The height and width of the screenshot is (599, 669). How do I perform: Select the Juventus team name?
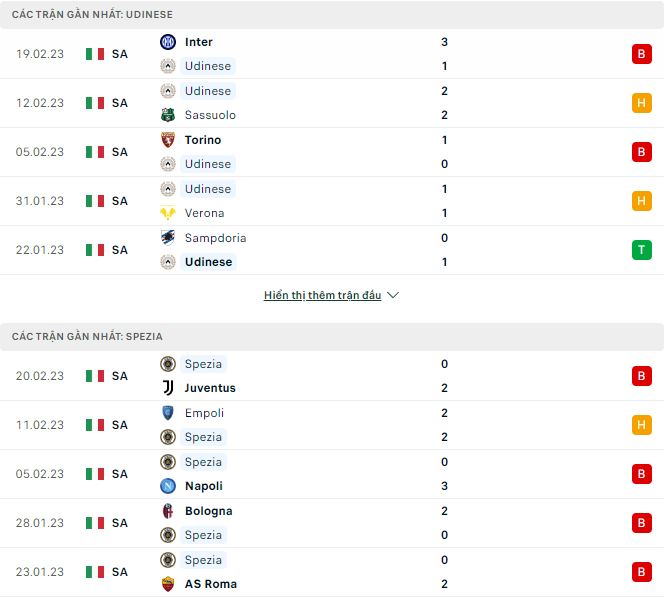click(x=210, y=388)
